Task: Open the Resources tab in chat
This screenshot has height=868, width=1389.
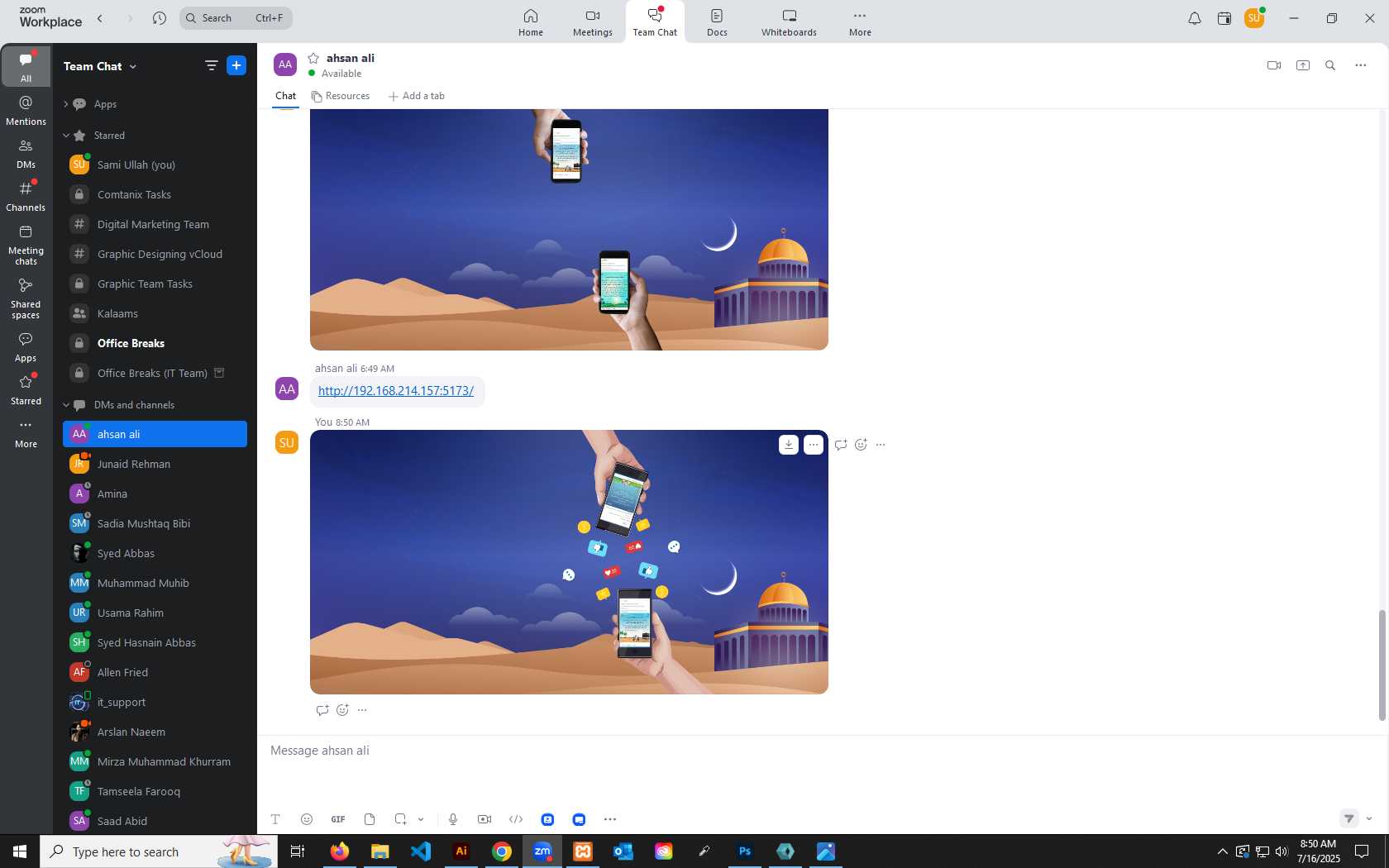Action: point(341,96)
